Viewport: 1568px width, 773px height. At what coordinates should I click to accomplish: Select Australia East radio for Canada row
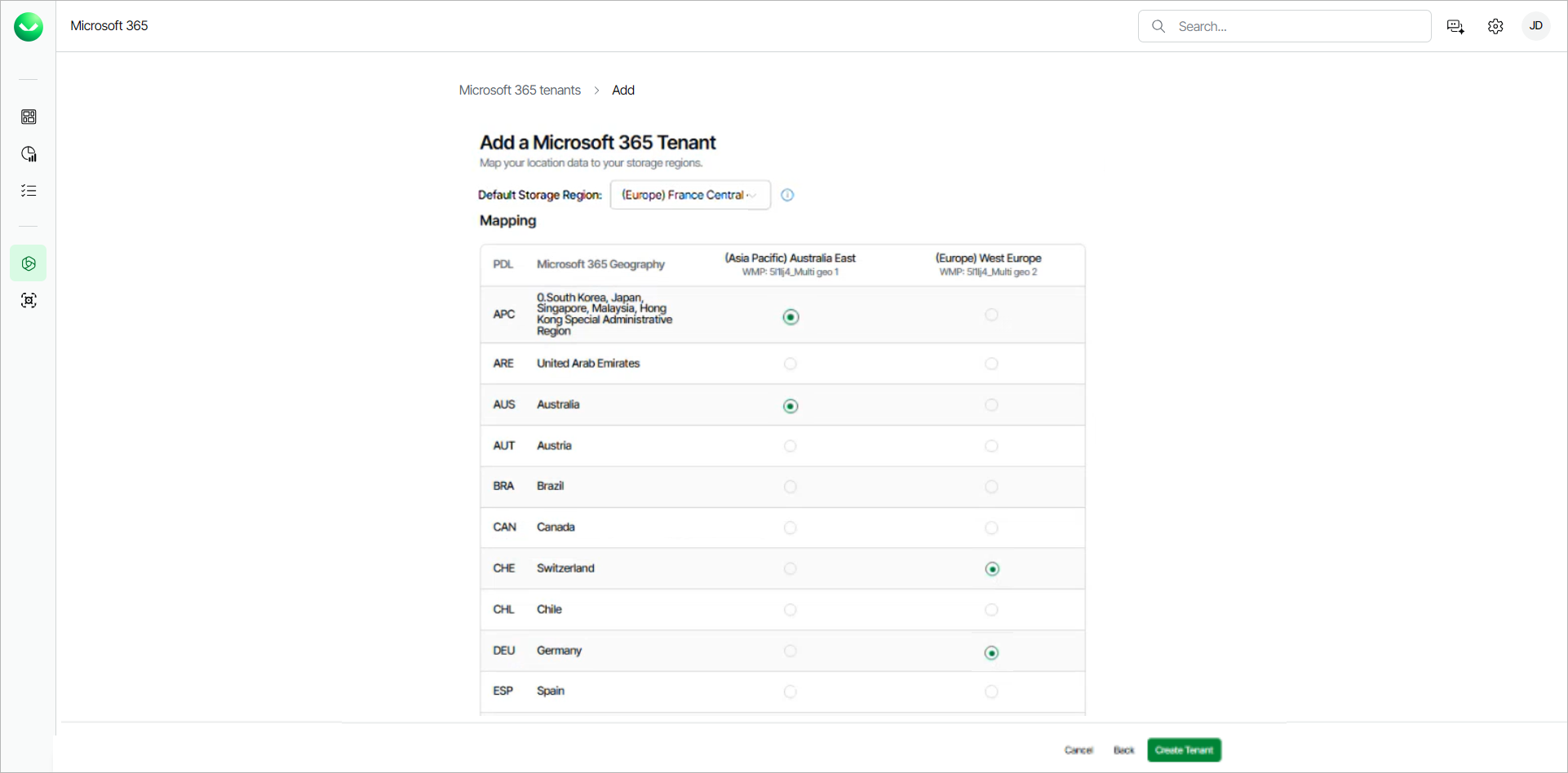point(791,528)
